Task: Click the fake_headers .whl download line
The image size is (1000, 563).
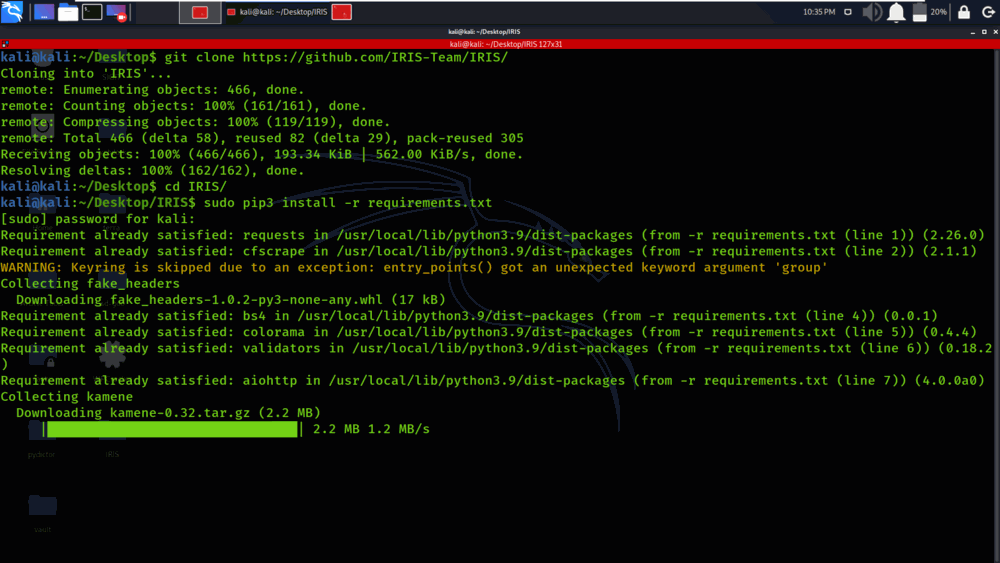Action: (x=231, y=300)
